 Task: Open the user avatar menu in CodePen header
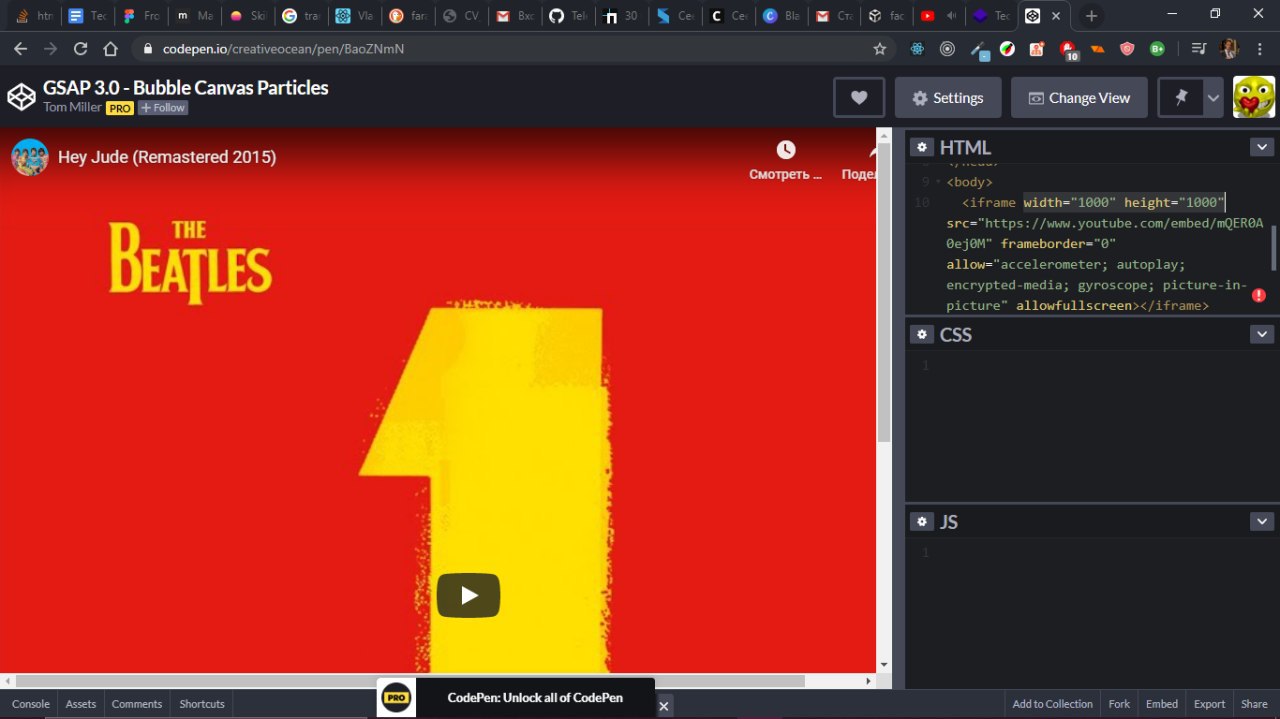point(1254,97)
